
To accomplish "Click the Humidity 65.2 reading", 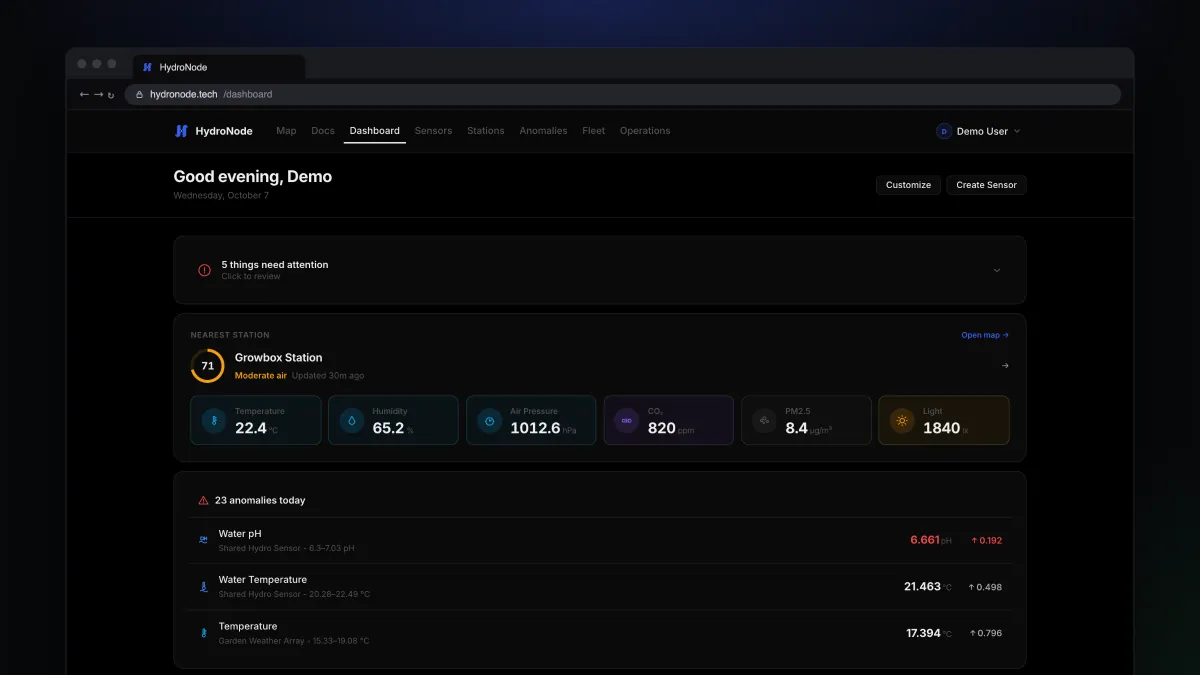I will [388, 428].
